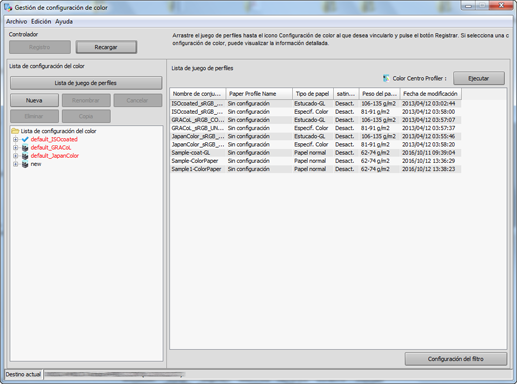Click the date 2013/04/12 03:55:46
517x384 pixels.
[x=428, y=136]
